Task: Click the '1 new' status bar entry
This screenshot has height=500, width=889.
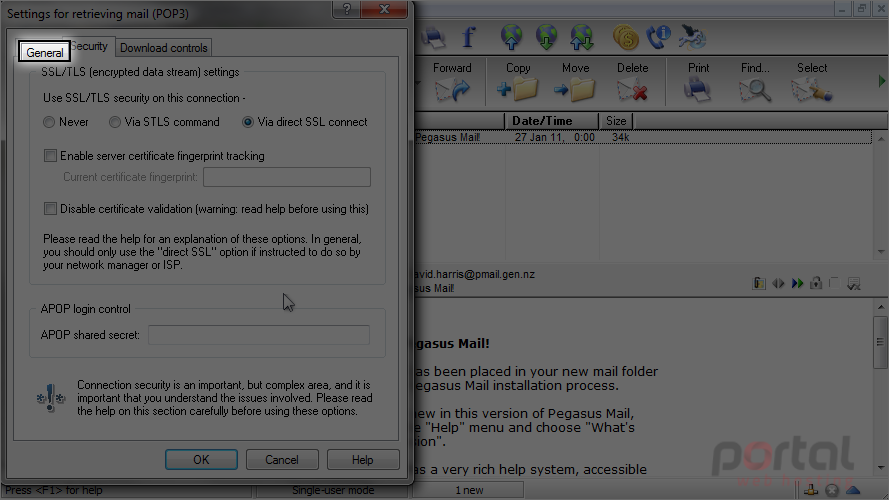Action: tap(469, 490)
